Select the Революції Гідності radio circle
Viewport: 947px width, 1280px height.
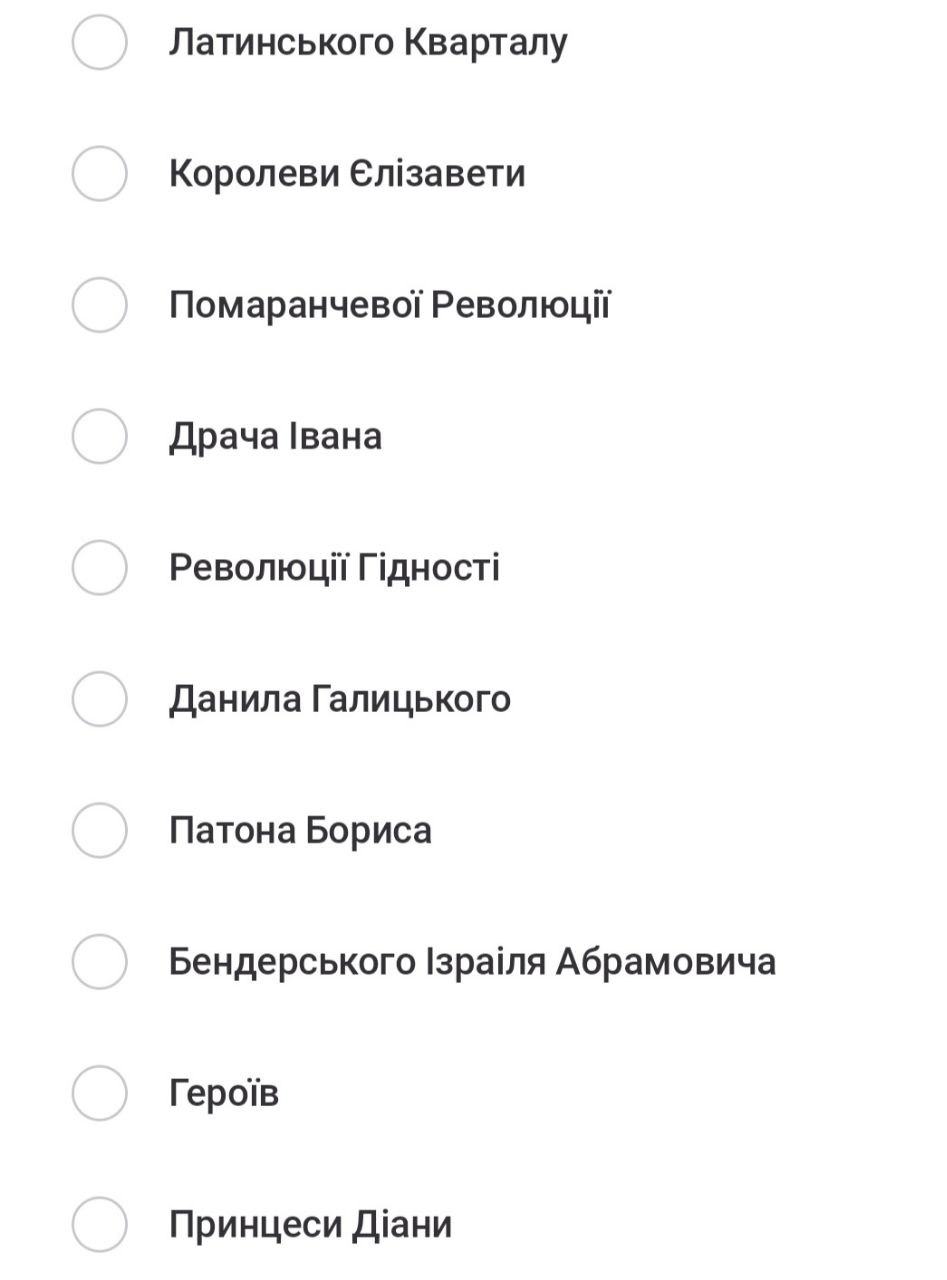pyautogui.click(x=99, y=567)
